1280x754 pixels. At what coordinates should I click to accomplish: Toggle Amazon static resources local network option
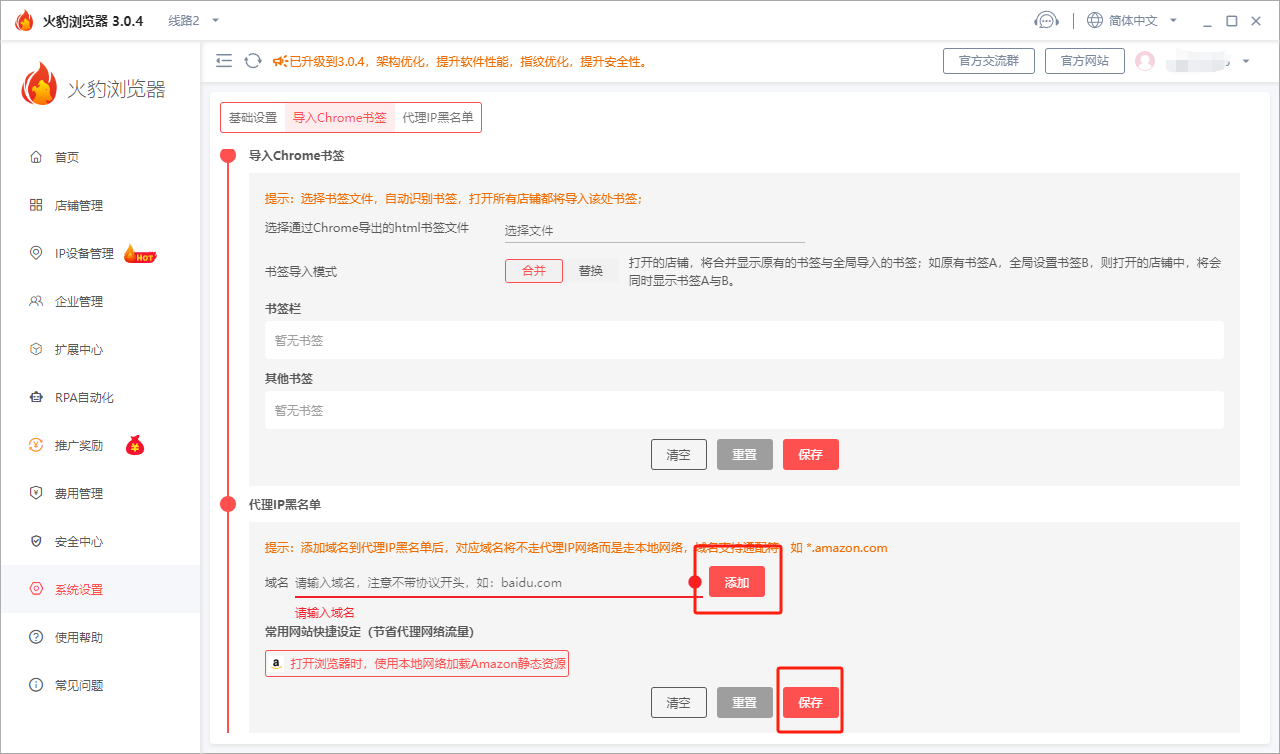[417, 664]
